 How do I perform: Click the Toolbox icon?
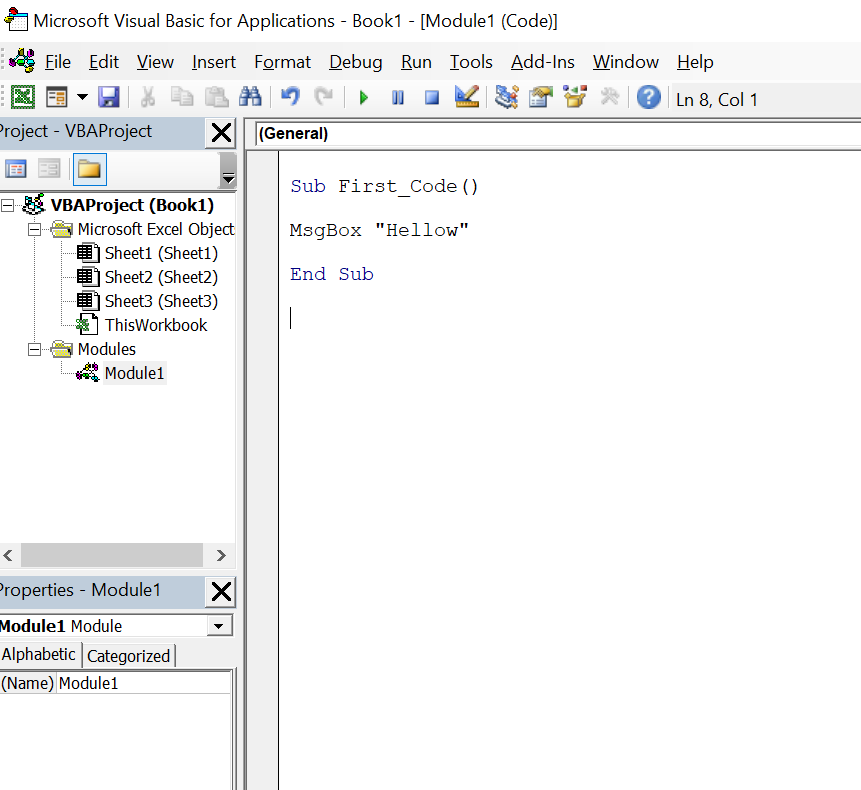(x=609, y=97)
